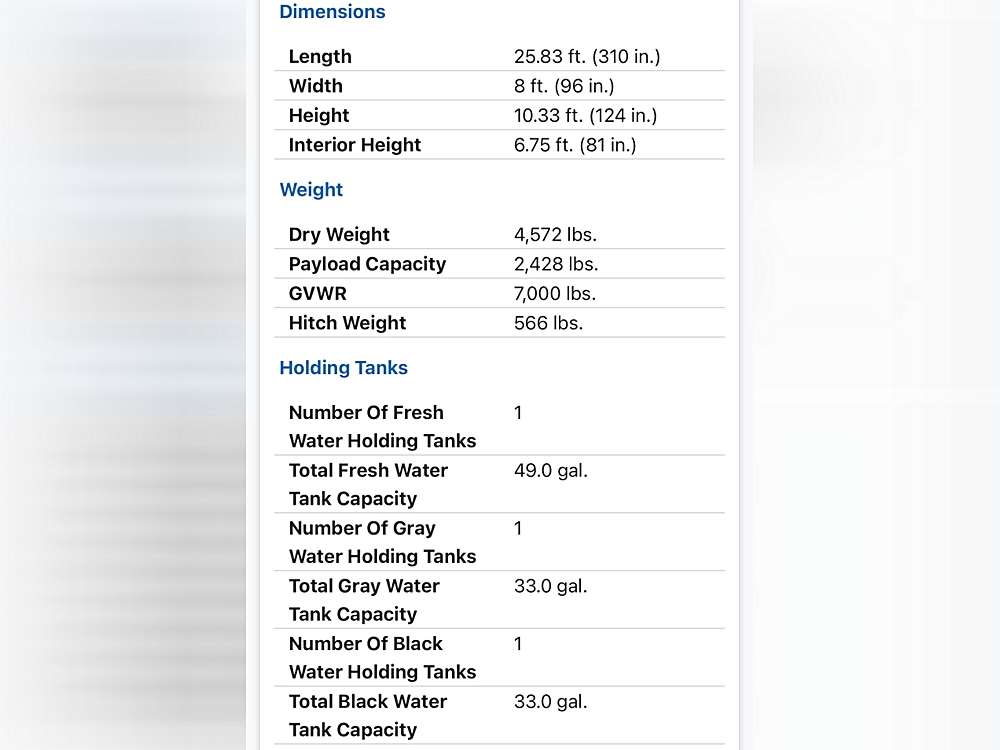Image resolution: width=1000 pixels, height=750 pixels.
Task: Click the 7,000 lbs. GVWR value
Action: click(x=555, y=294)
